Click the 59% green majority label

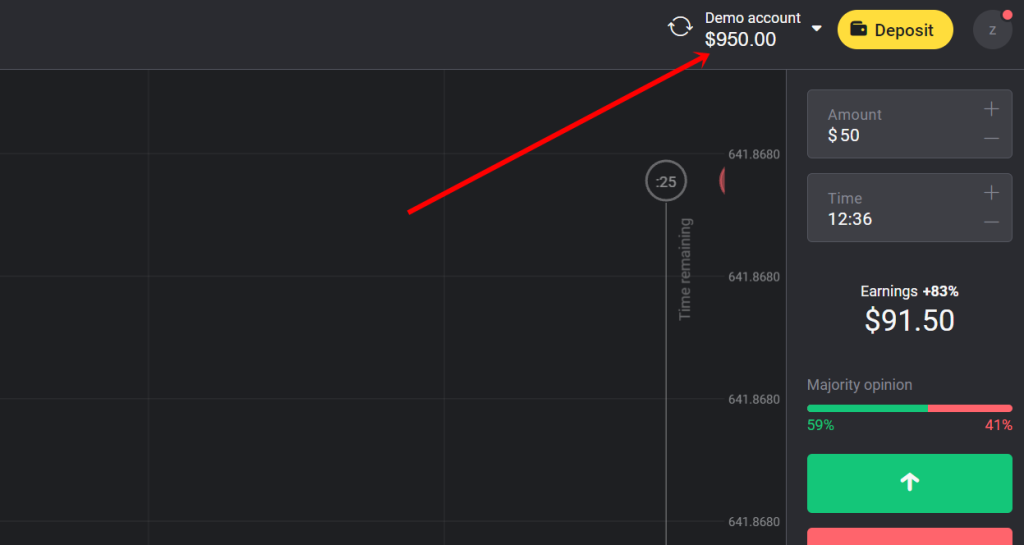tap(820, 425)
